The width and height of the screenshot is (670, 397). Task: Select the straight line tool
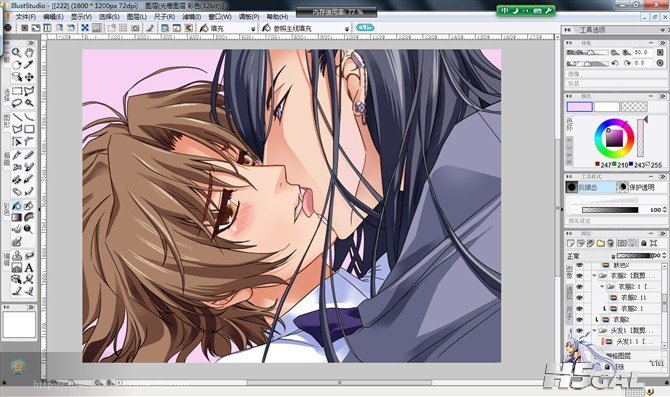click(x=17, y=117)
